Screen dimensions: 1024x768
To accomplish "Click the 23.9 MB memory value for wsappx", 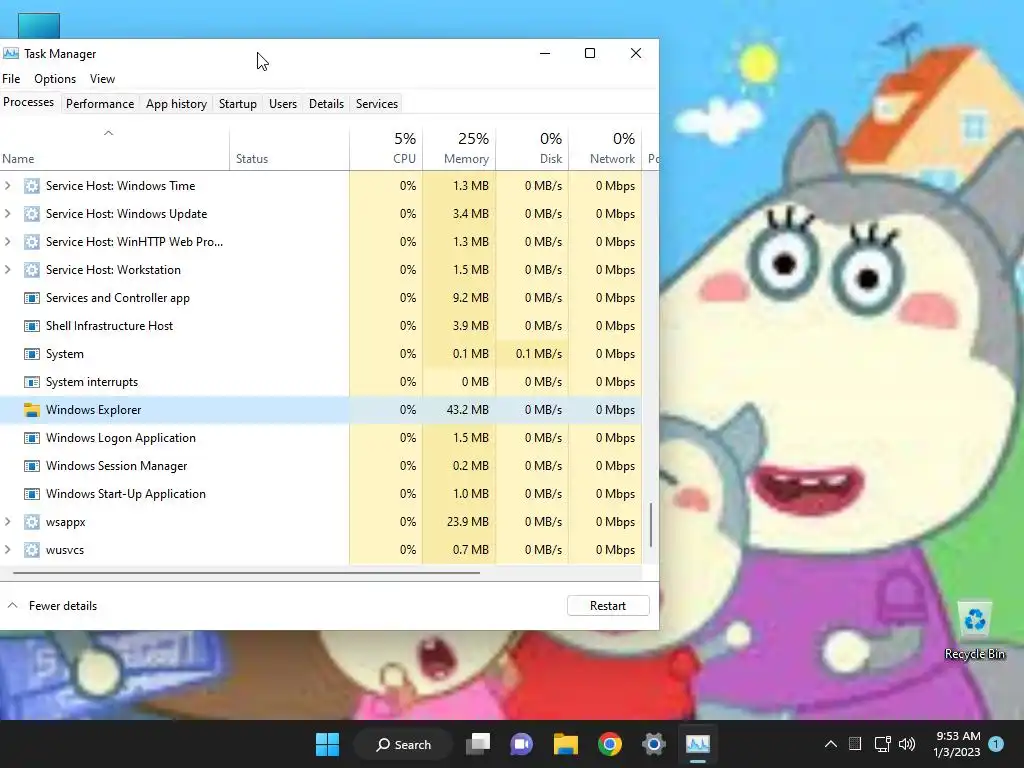I will (x=467, y=522).
